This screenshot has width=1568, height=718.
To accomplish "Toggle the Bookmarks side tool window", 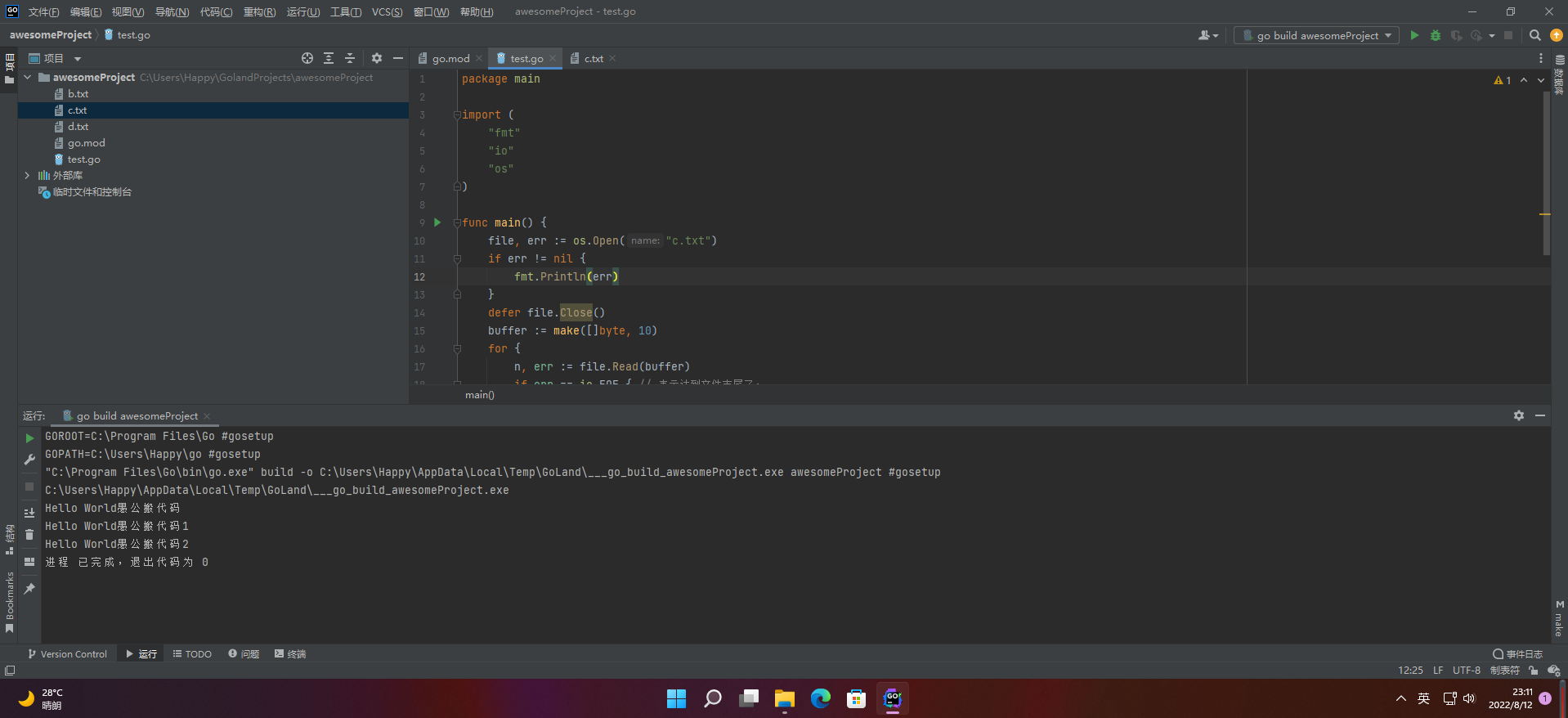I will tap(10, 601).
